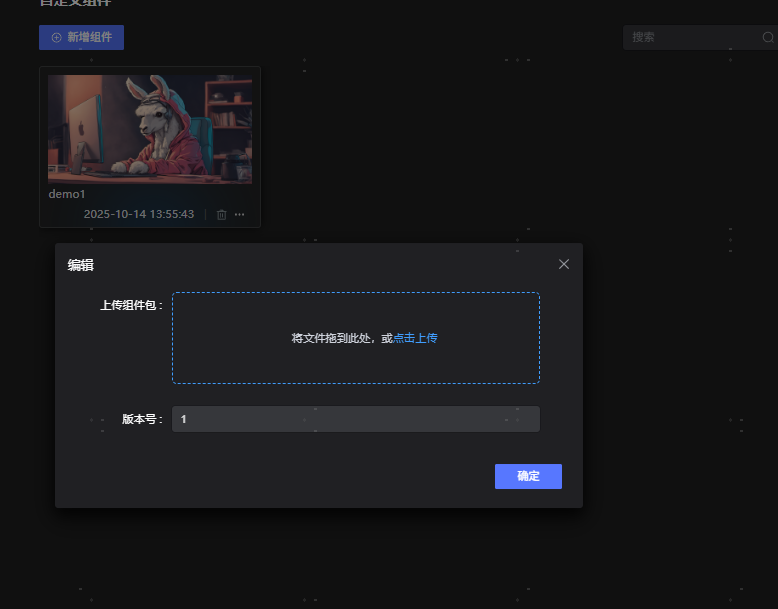Click the 编辑 dialog title
This screenshot has height=609, width=778.
[80, 265]
